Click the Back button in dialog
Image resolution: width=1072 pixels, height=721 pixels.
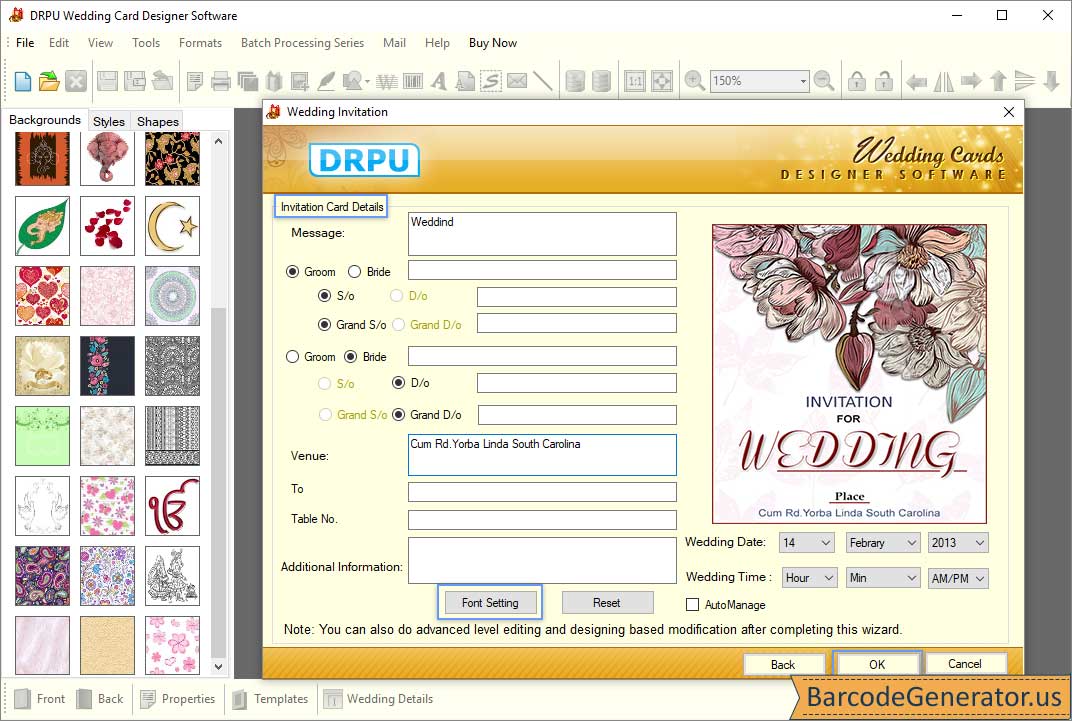pyautogui.click(x=783, y=664)
